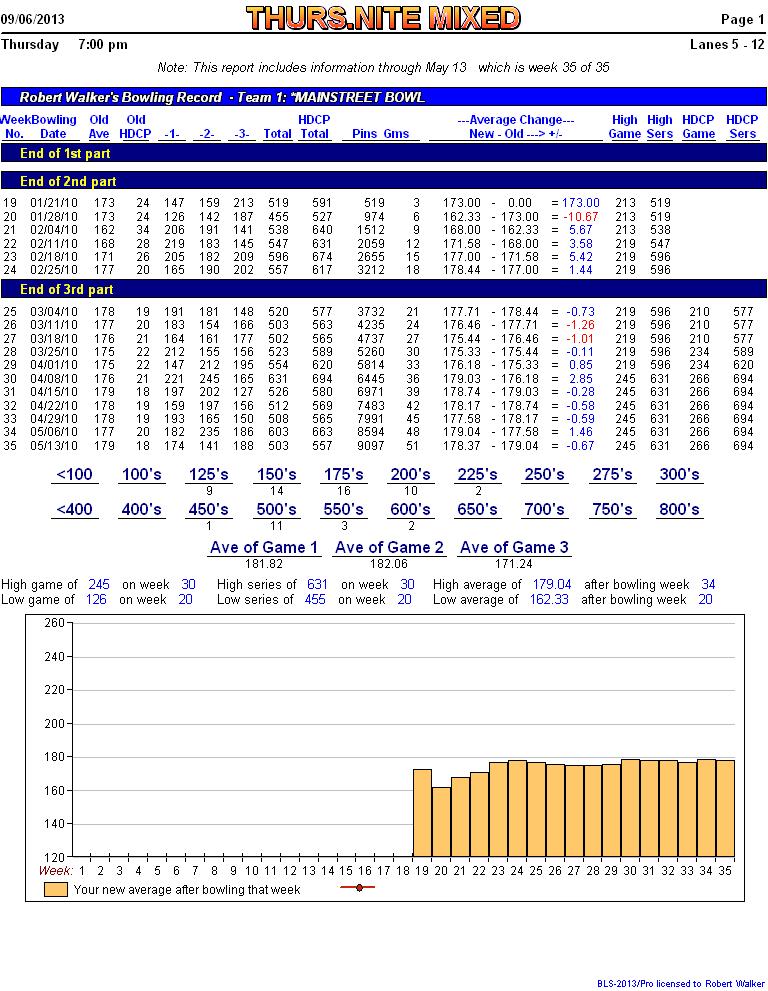The height and width of the screenshot is (991, 768).
Task: Click the <100 games category link
Action: pyautogui.click(x=75, y=475)
